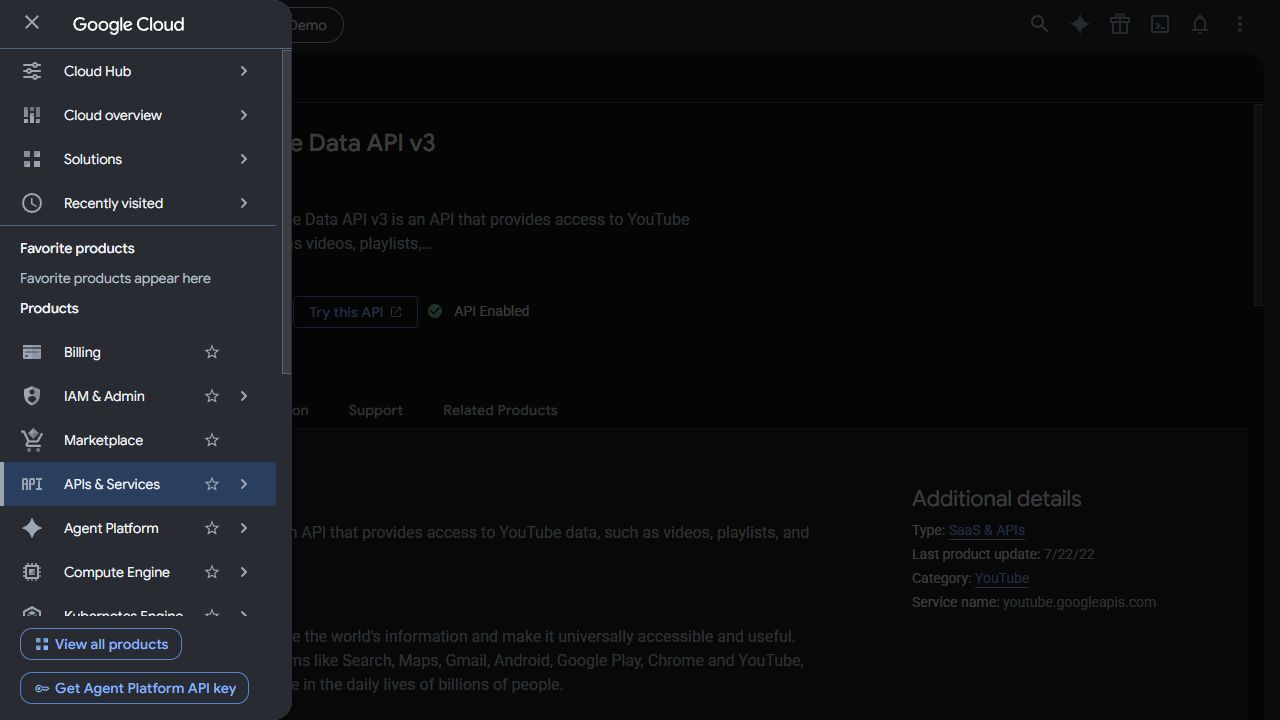Star Compute Engine as favorite
This screenshot has height=720, width=1280.
[x=212, y=572]
